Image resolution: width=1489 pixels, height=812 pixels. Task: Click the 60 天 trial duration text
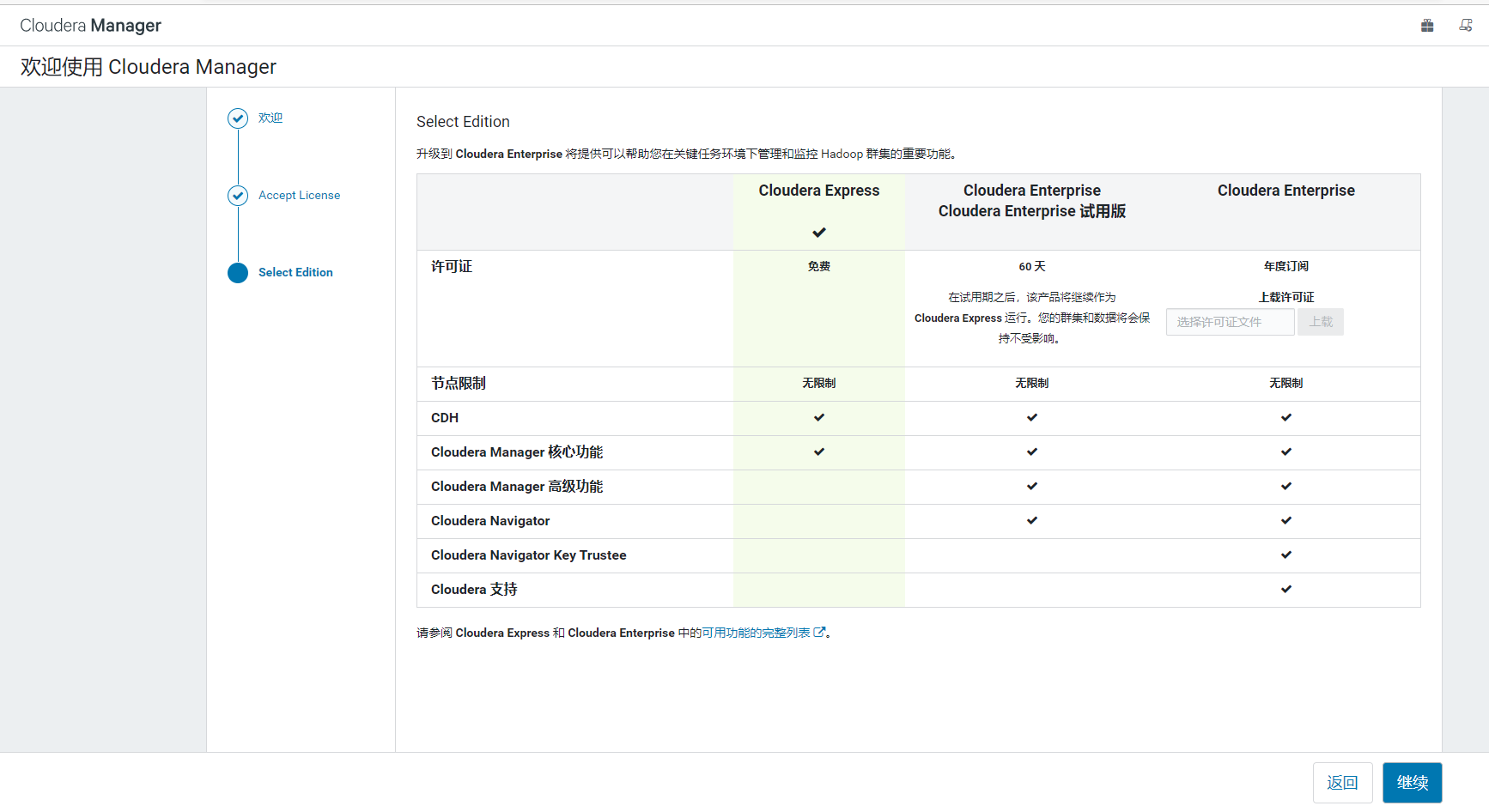[x=1032, y=267]
